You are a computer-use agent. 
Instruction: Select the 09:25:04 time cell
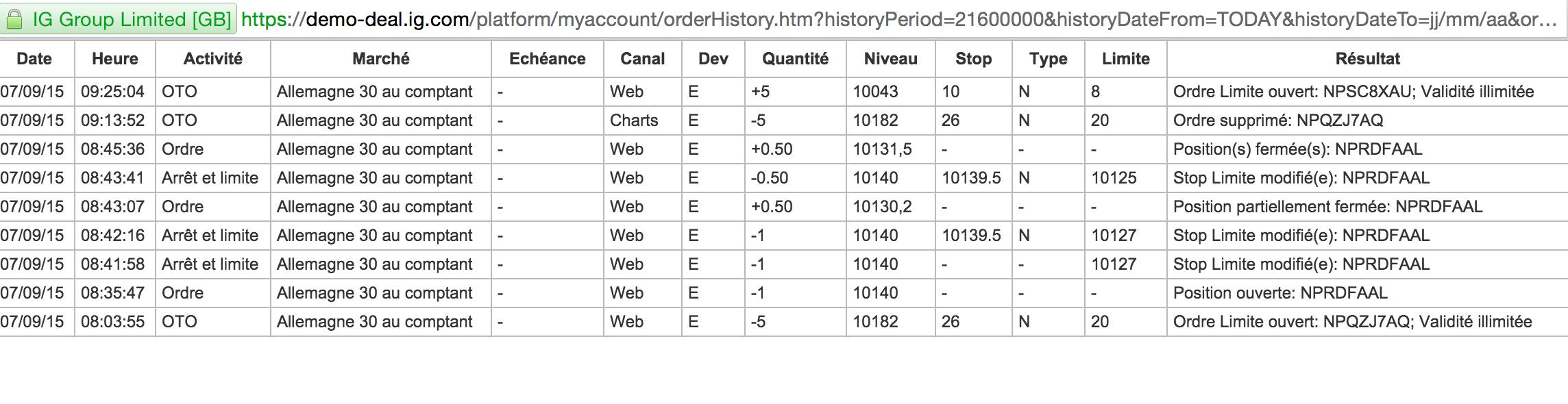[x=113, y=92]
